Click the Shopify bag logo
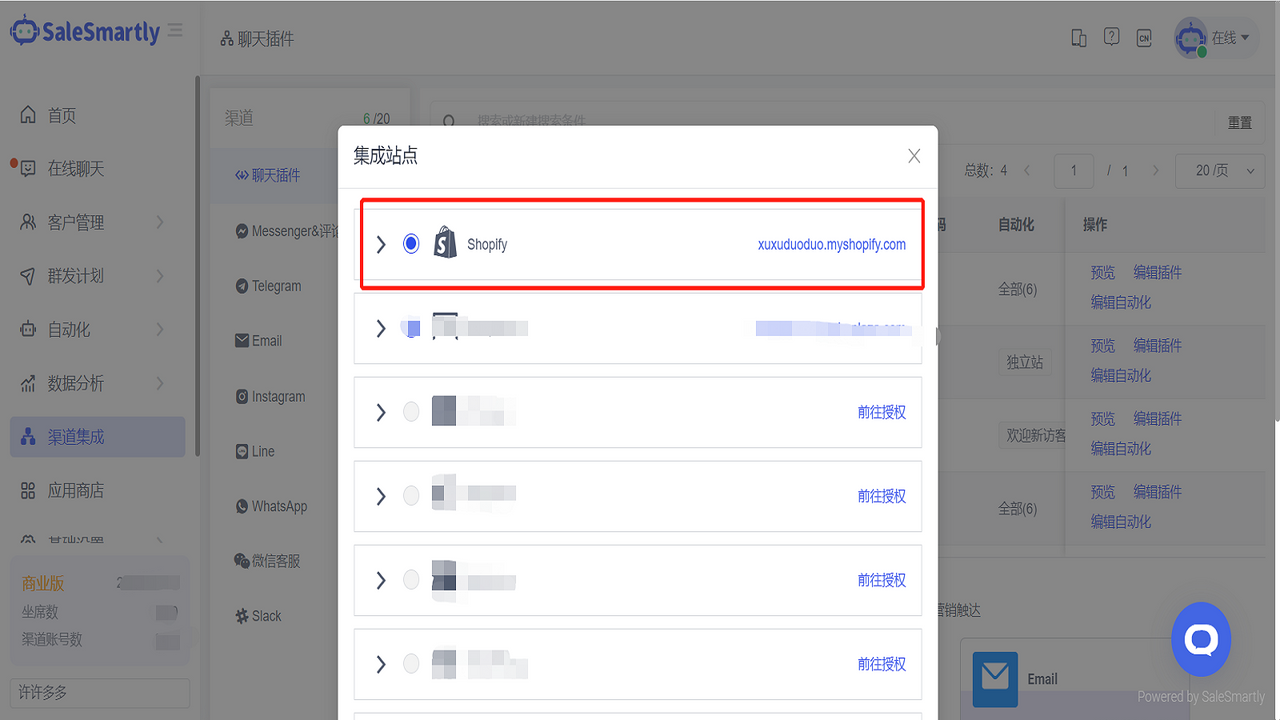Viewport: 1280px width, 720px height. (x=445, y=243)
